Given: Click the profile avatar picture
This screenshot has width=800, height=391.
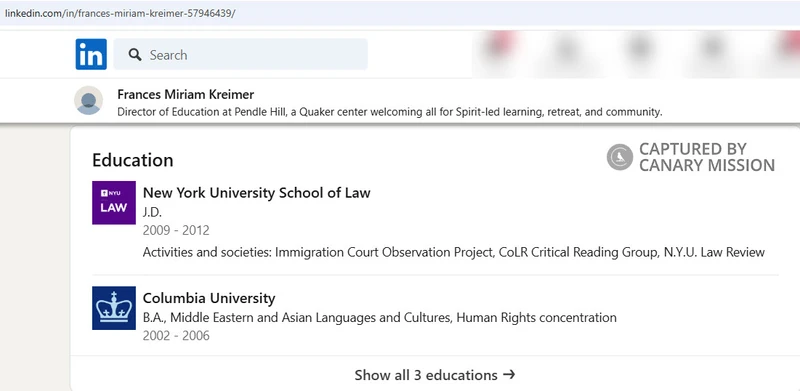Looking at the screenshot, I should pos(89,100).
